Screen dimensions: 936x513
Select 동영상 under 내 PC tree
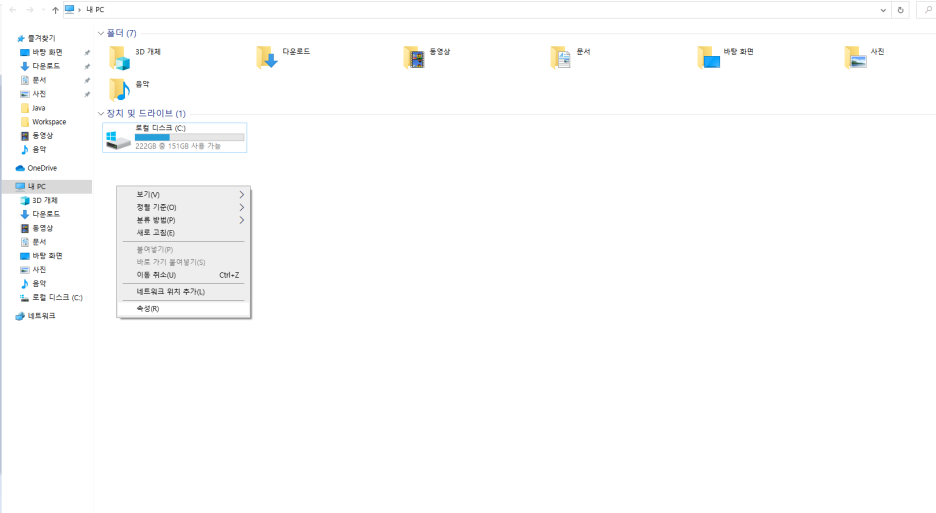click(42, 228)
